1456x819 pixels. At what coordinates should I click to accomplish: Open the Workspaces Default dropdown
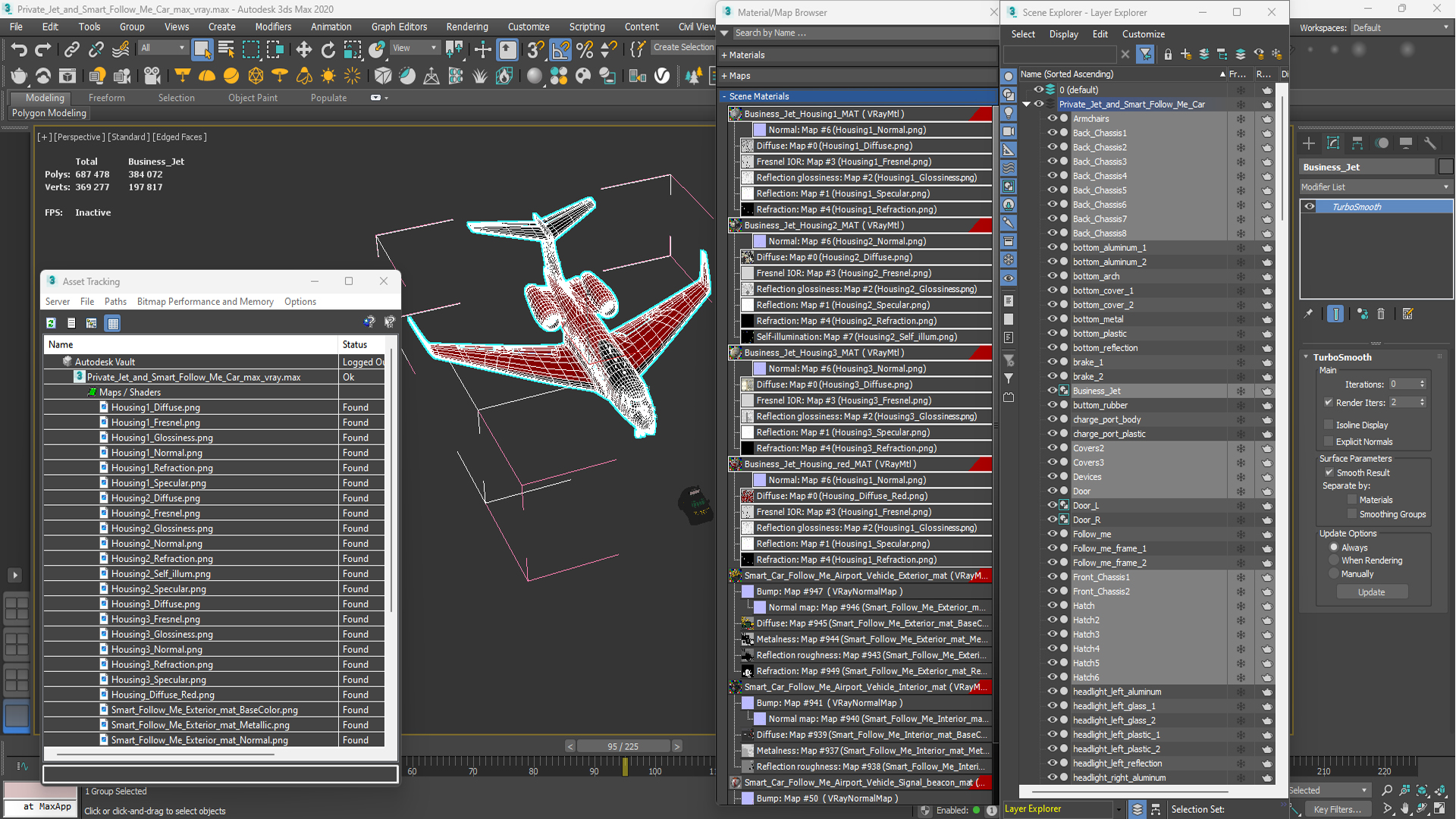[1401, 27]
